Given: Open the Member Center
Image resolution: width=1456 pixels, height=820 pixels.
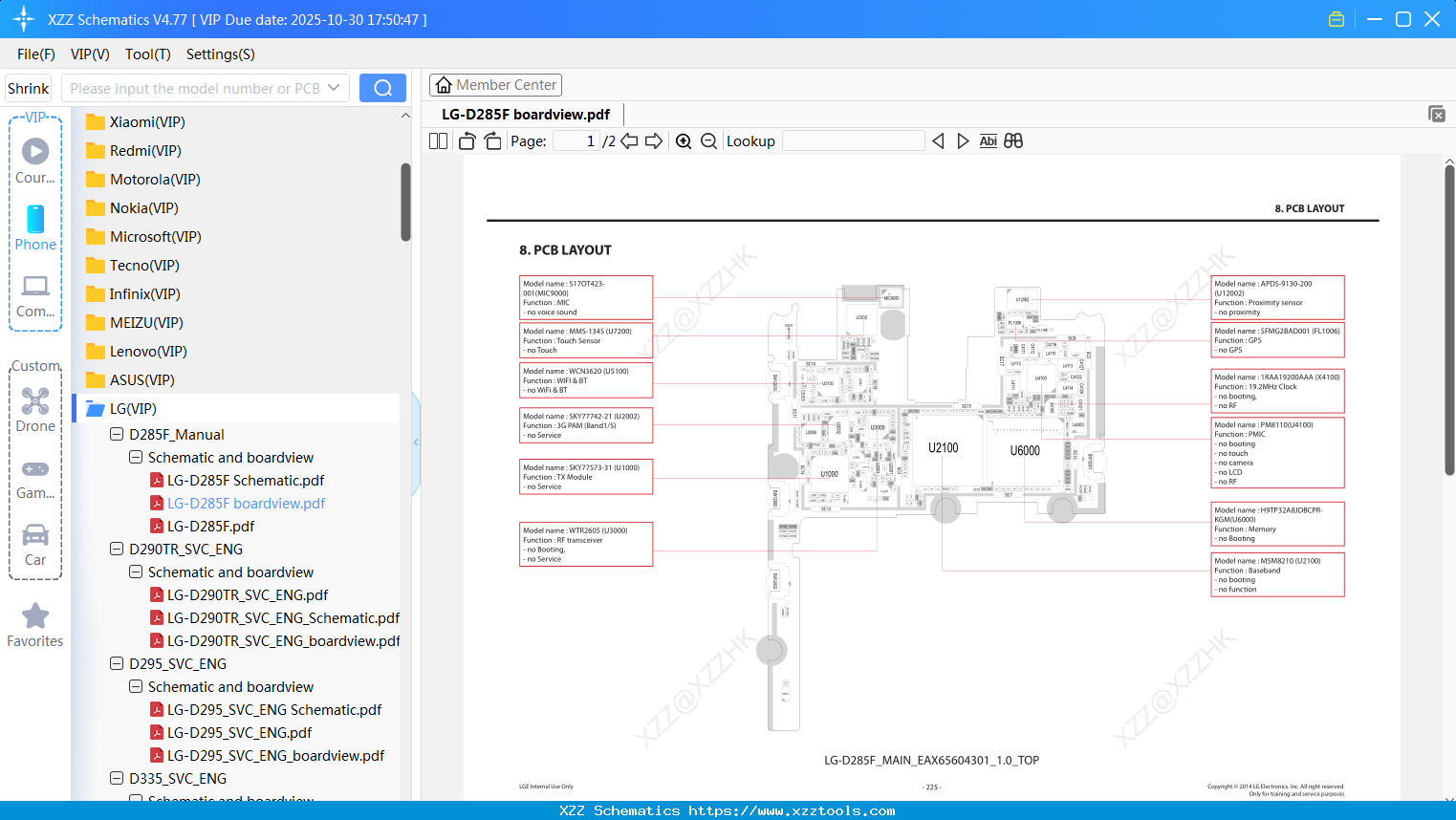Looking at the screenshot, I should click(495, 84).
